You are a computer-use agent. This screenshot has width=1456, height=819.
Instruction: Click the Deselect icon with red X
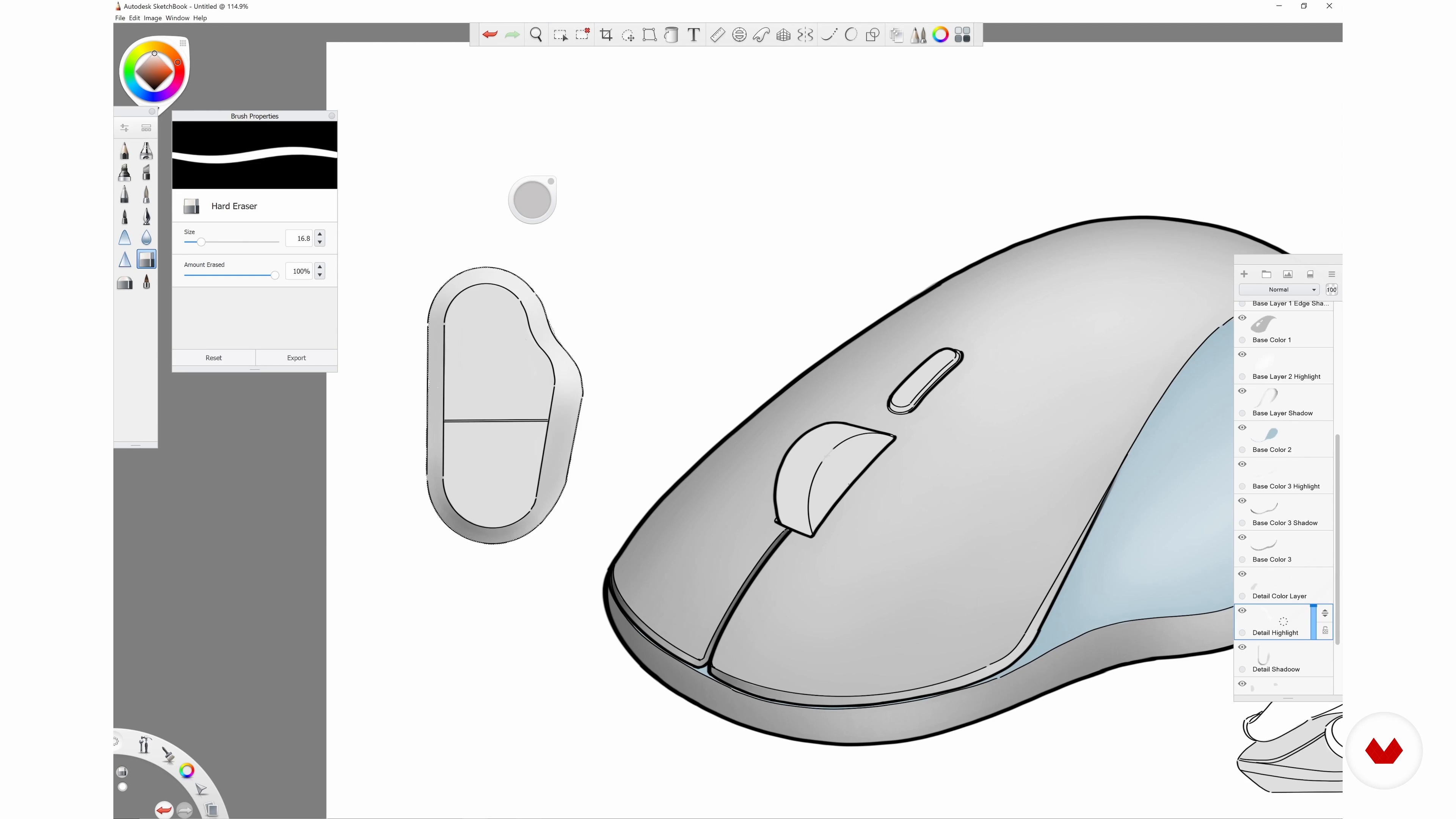[x=582, y=35]
